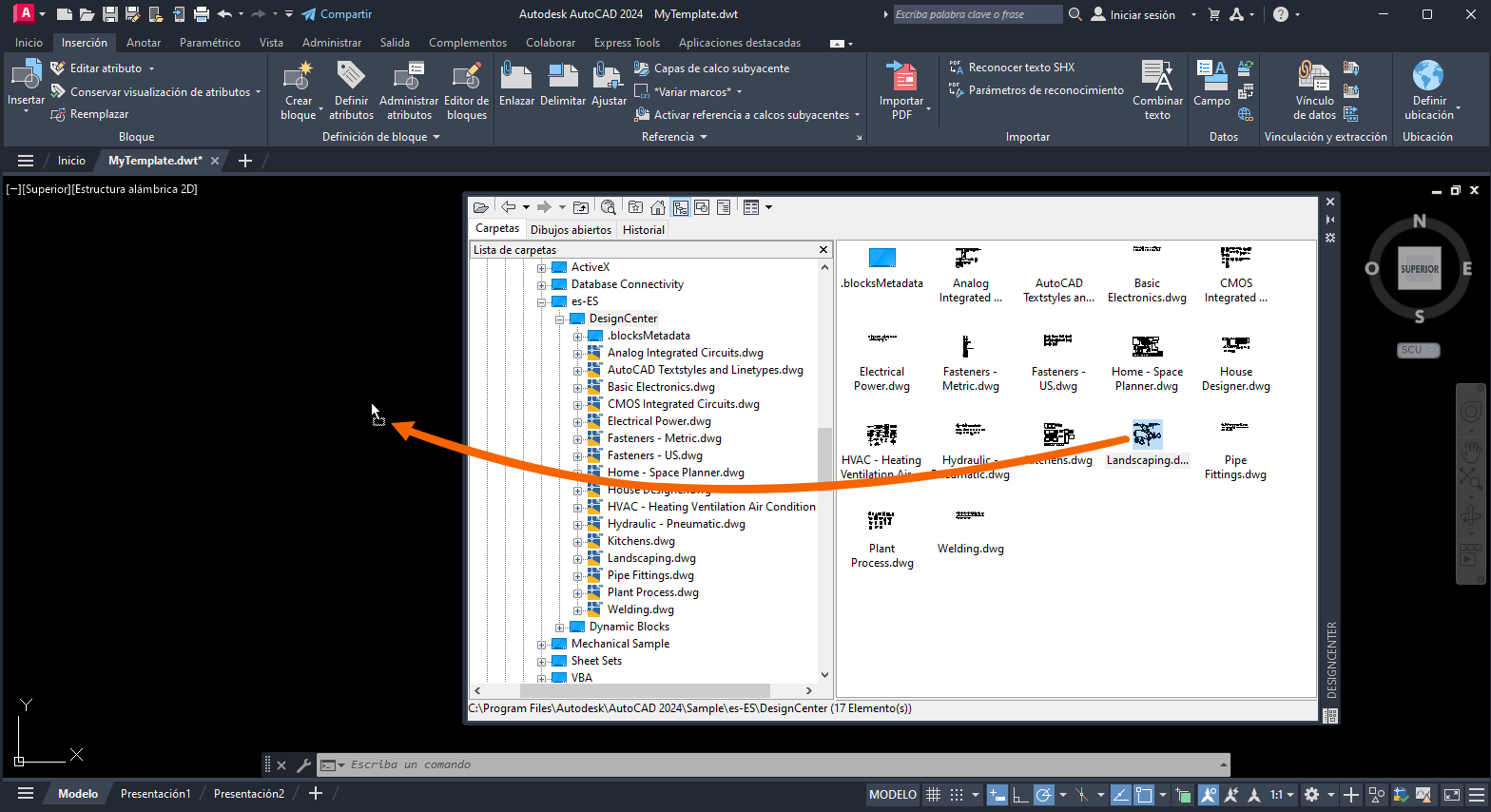The width and height of the screenshot is (1491, 812).
Task: Open workspace switching gear in status bar
Action: click(1312, 795)
